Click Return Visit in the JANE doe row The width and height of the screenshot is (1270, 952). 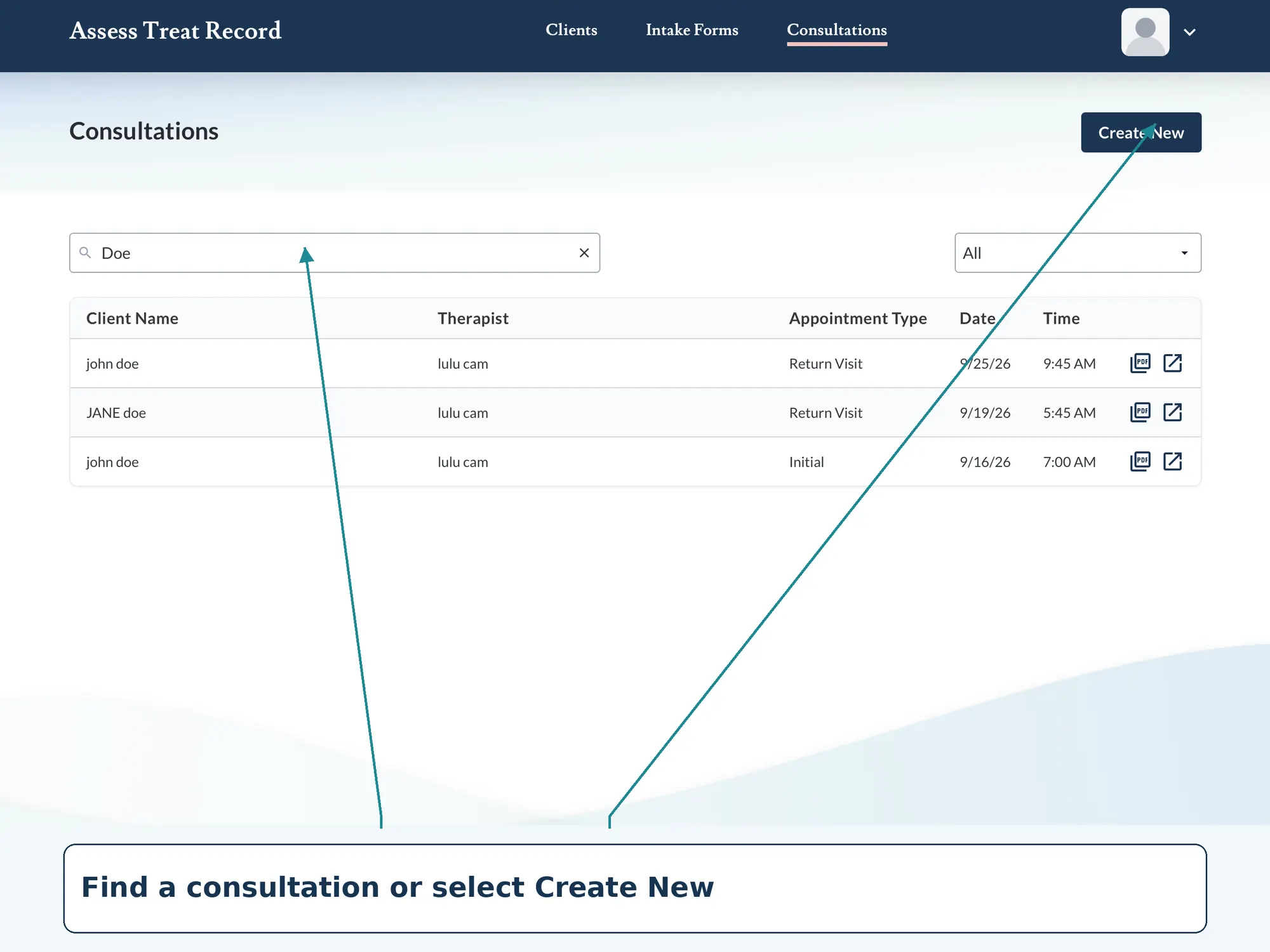point(825,413)
